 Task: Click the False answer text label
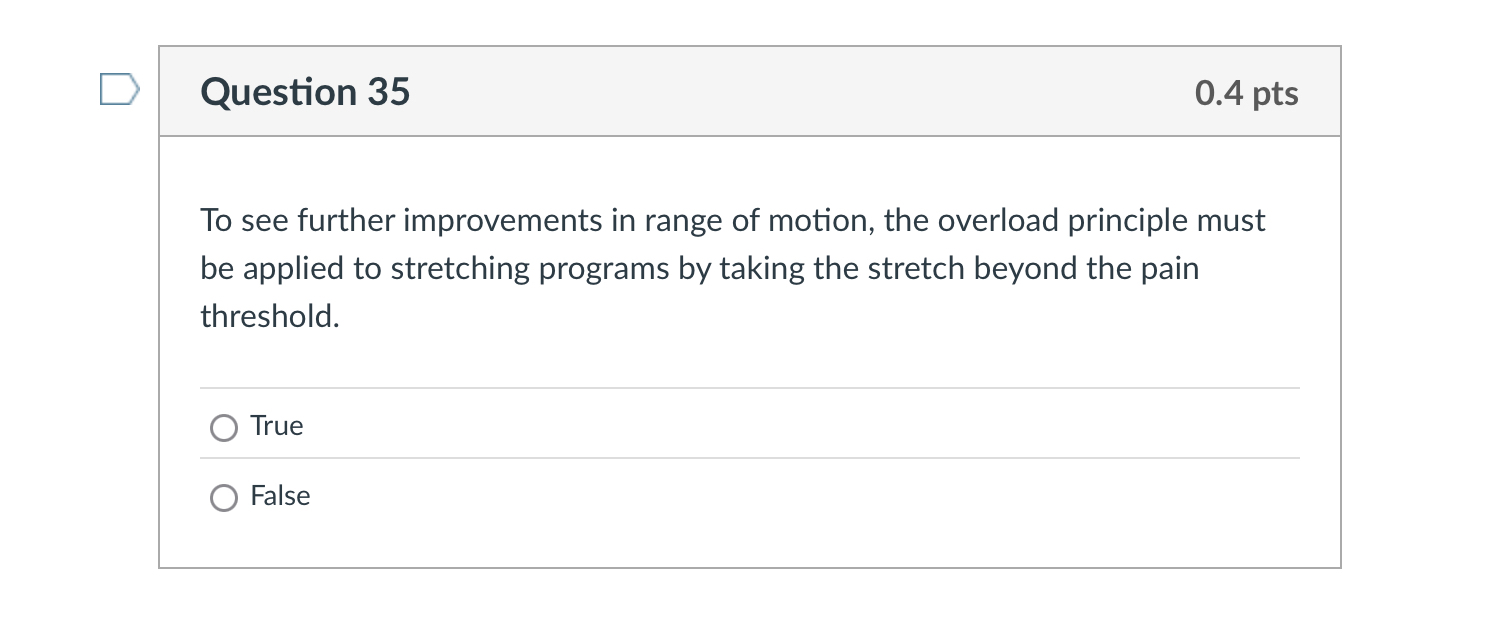pyautogui.click(x=280, y=496)
